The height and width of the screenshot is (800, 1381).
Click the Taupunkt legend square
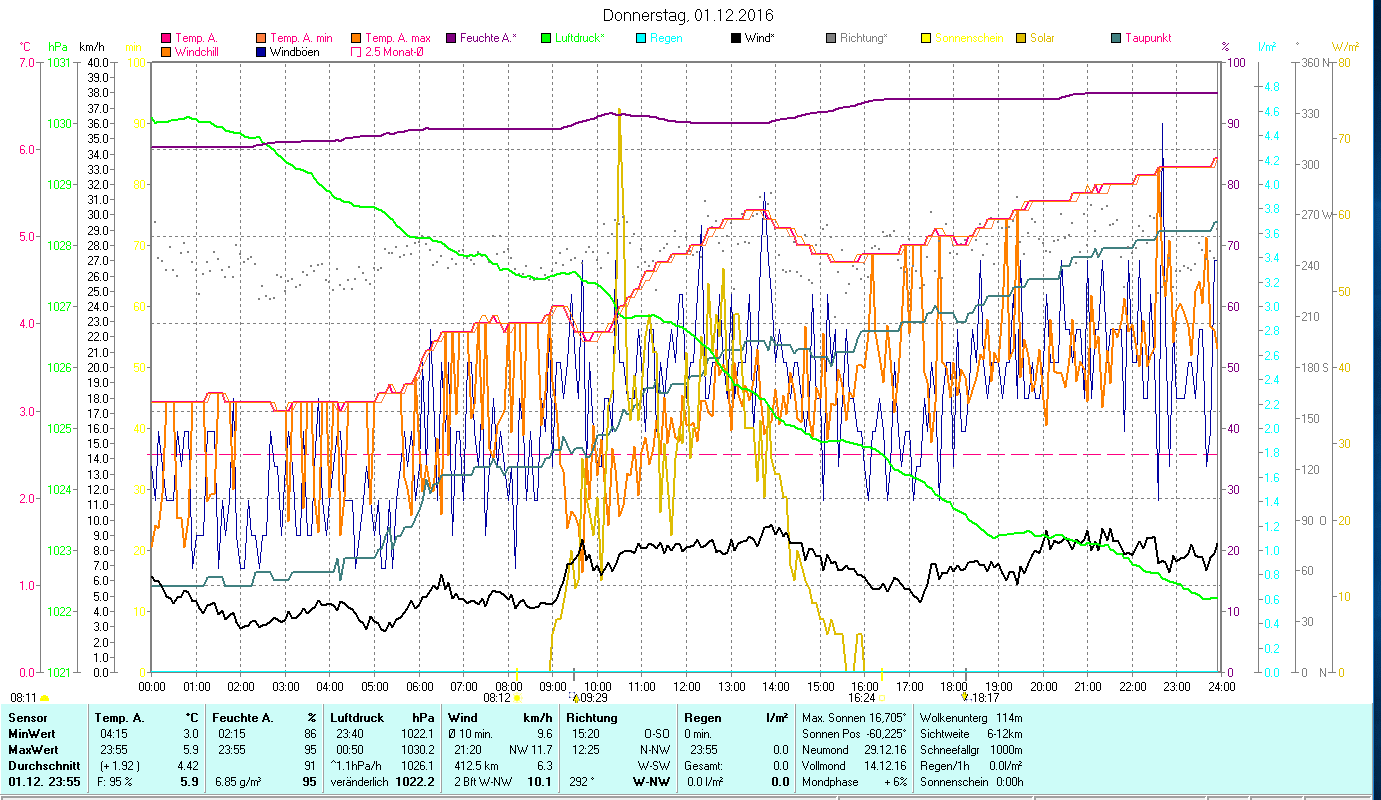coord(1116,39)
